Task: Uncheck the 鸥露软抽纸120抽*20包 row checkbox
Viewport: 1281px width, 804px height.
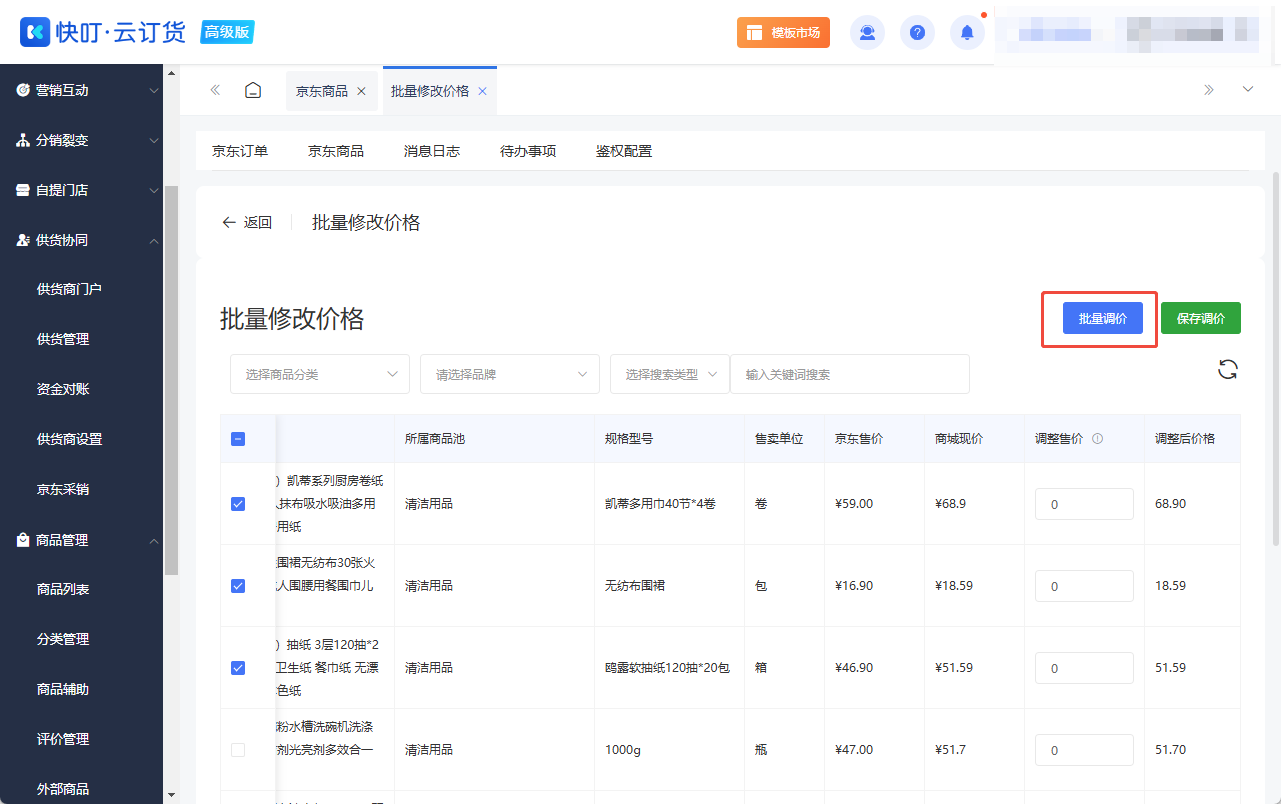Action: (238, 668)
